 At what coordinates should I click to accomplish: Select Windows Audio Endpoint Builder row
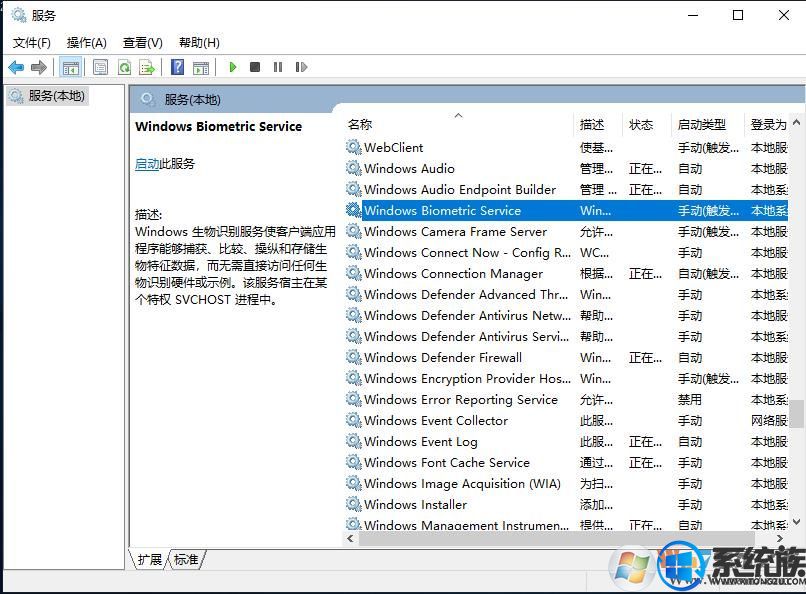(x=566, y=190)
